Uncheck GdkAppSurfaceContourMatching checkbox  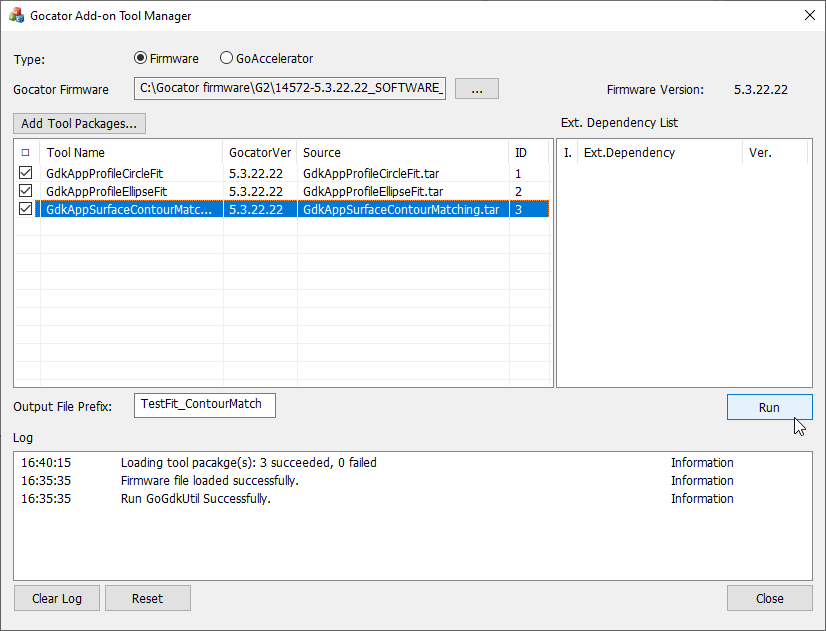coord(25,209)
